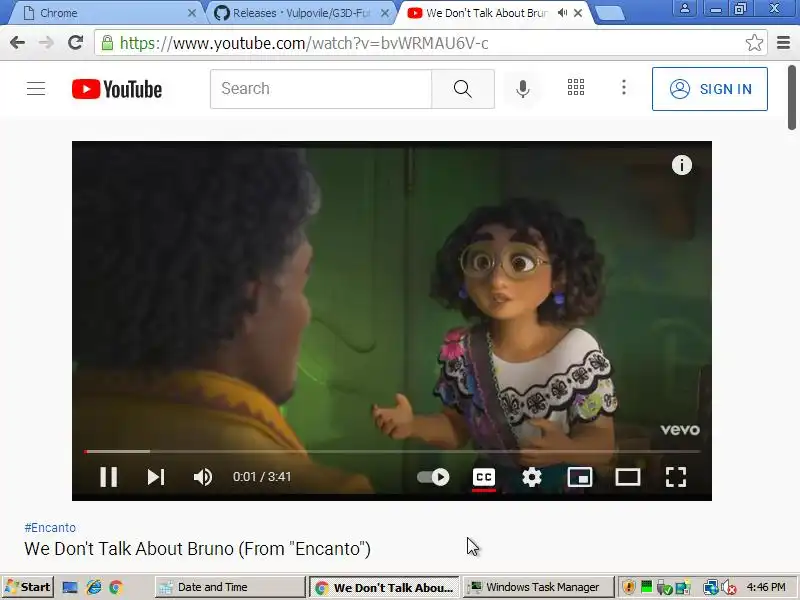Focus the YouTube search field

coord(321,89)
